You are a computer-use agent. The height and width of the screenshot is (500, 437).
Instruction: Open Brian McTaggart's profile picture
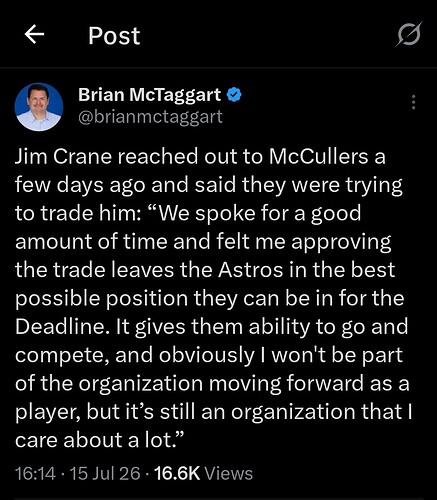39,107
